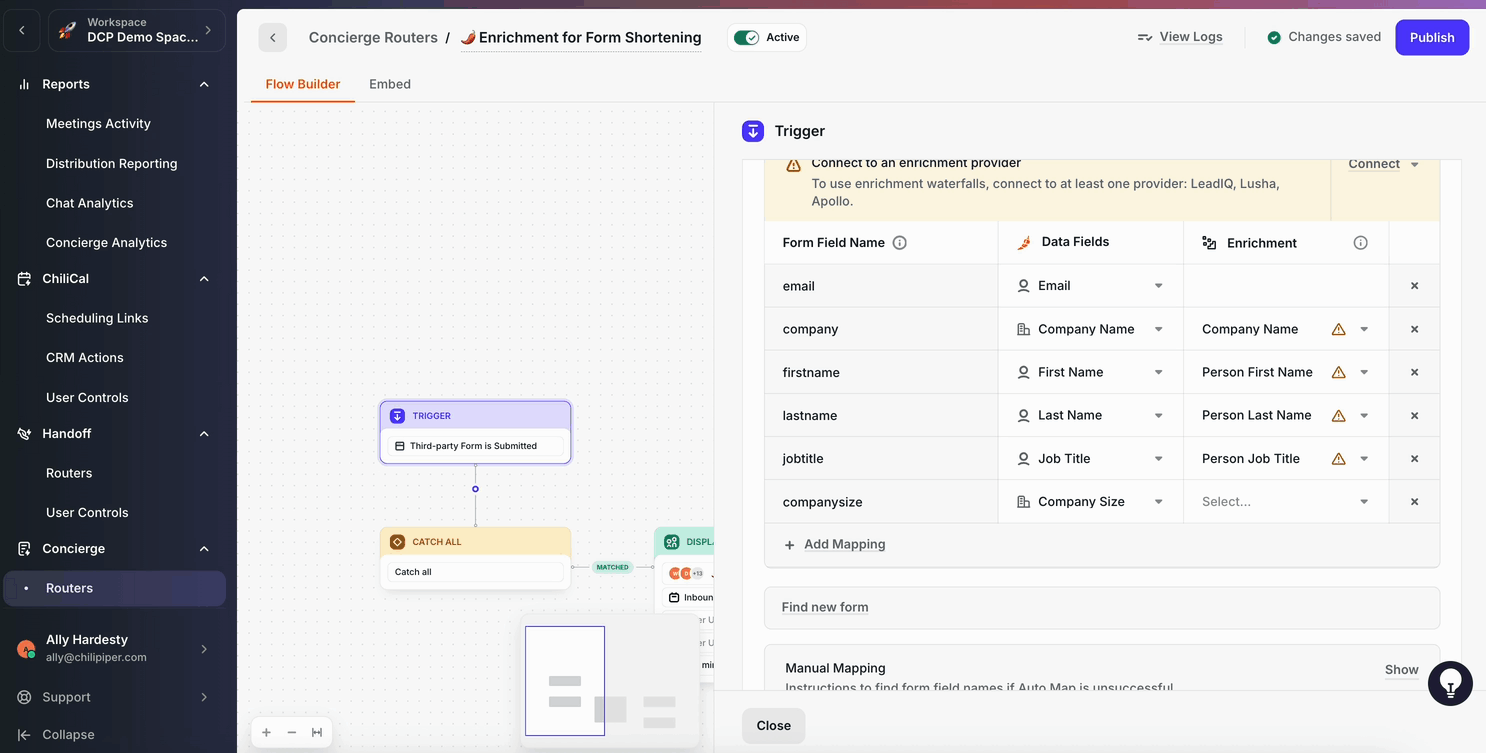This screenshot has height=753, width=1486.
Task: Open Scheduling Links
Action: [x=97, y=318]
